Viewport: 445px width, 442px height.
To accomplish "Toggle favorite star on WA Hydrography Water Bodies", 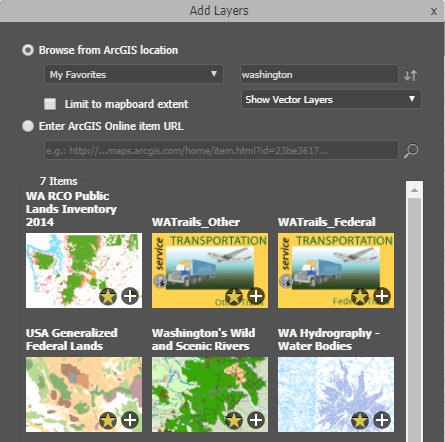I will [360, 420].
